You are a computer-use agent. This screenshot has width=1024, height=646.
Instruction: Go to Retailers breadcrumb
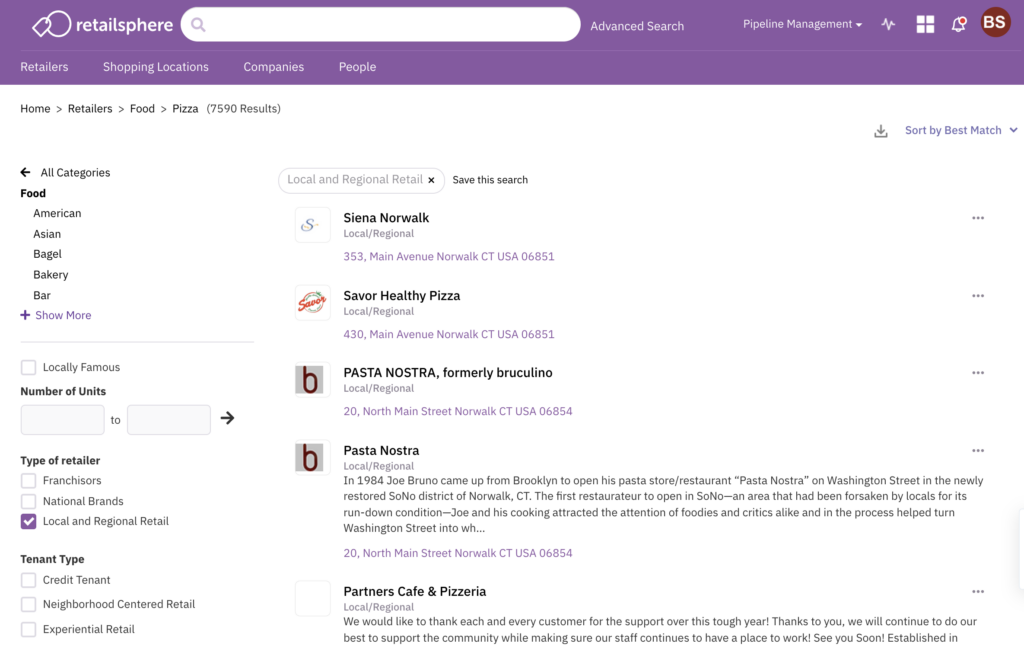pyautogui.click(x=90, y=108)
